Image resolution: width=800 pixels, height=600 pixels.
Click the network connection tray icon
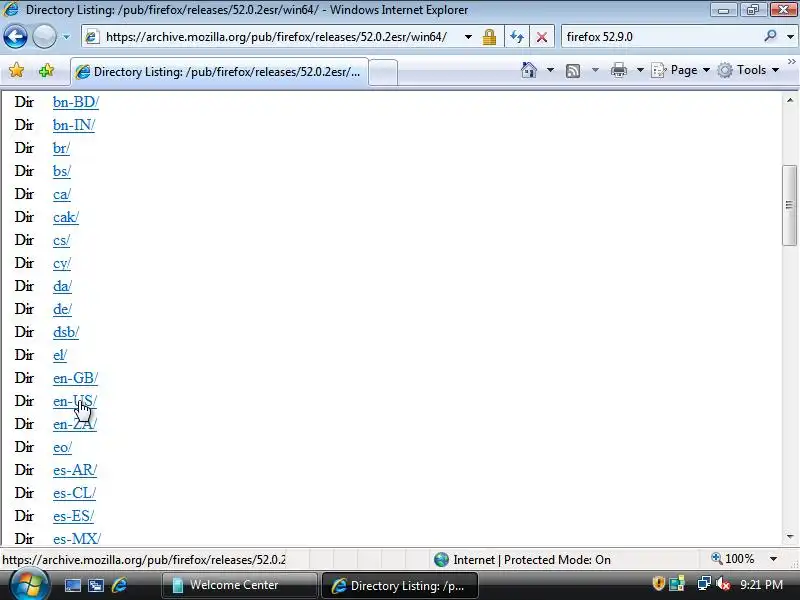pos(704,583)
